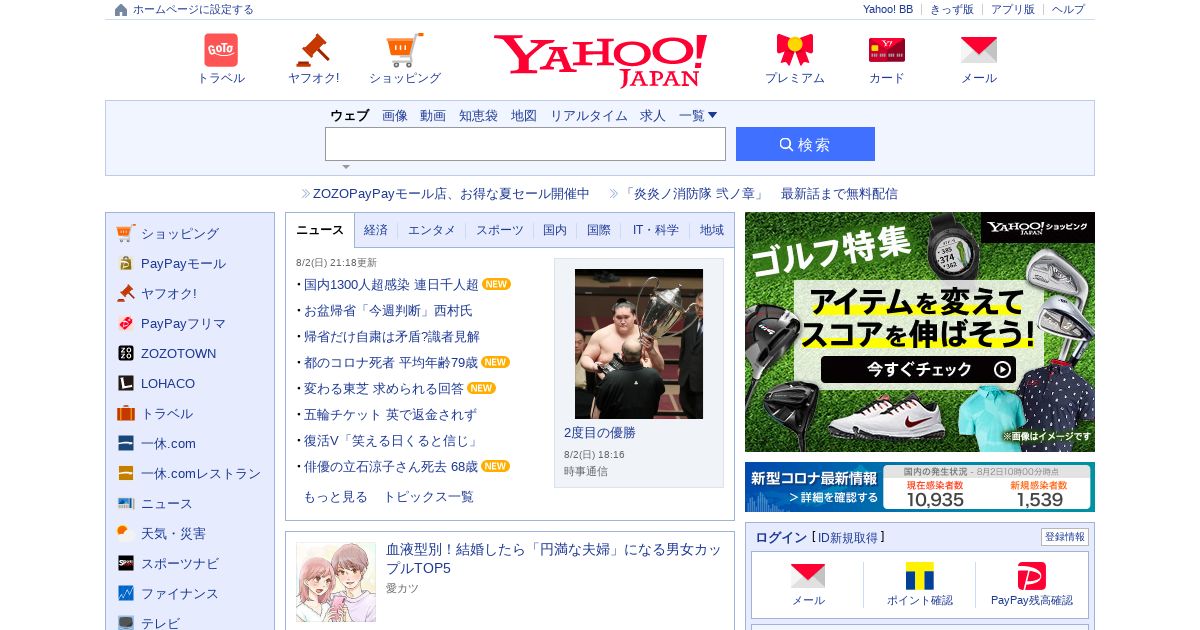Screen dimensions: 1200x630
Task: Select the 地図 search tab
Action: click(524, 115)
